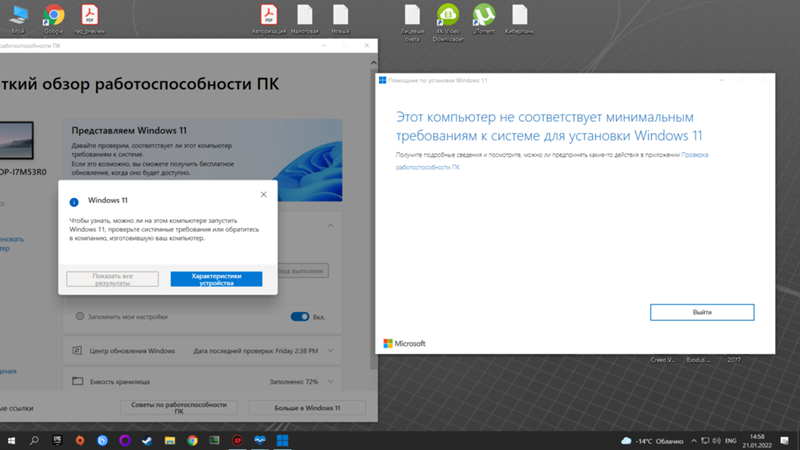Open the Киберпанк desktop file
Image resolution: width=800 pixels, height=450 pixels.
click(519, 17)
